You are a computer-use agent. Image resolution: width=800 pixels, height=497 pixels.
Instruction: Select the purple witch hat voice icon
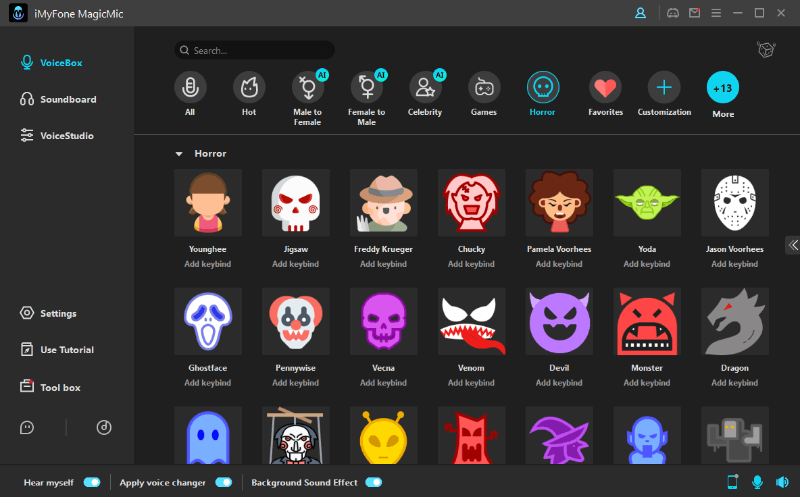click(559, 435)
